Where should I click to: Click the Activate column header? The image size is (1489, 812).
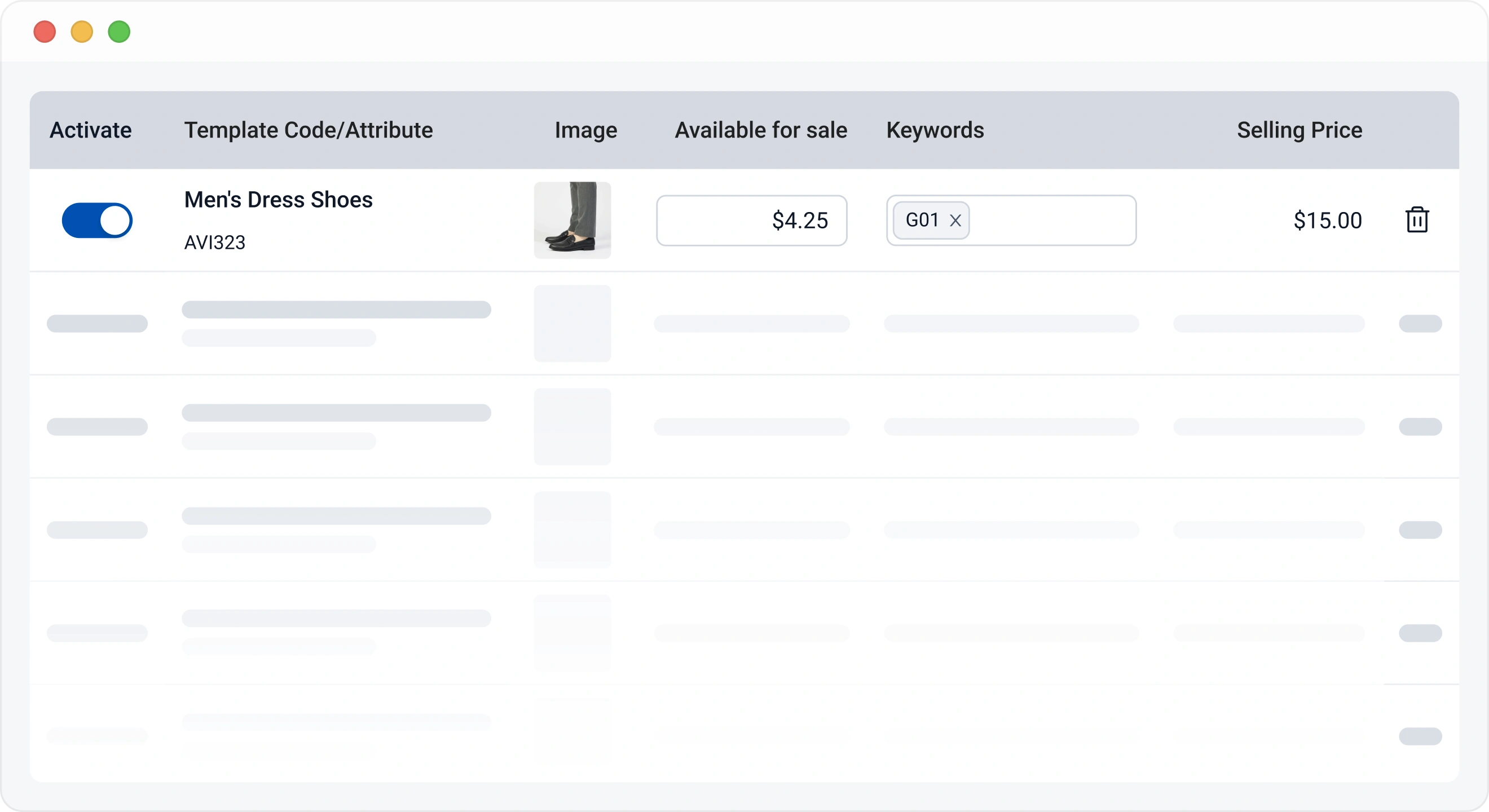point(91,130)
